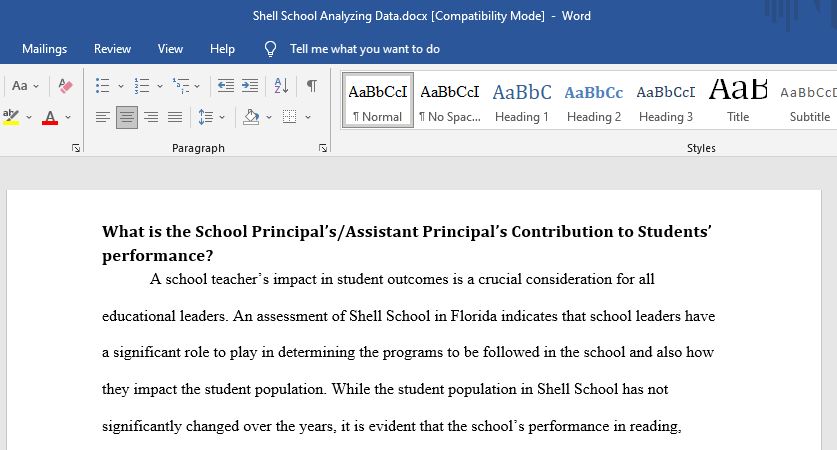
Task: Toggle center alignment
Action: (x=127, y=117)
